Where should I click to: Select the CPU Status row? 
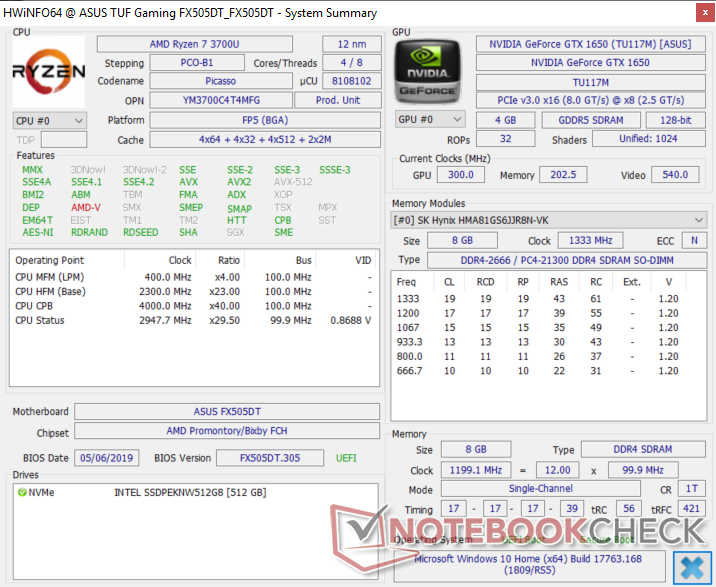click(x=194, y=320)
